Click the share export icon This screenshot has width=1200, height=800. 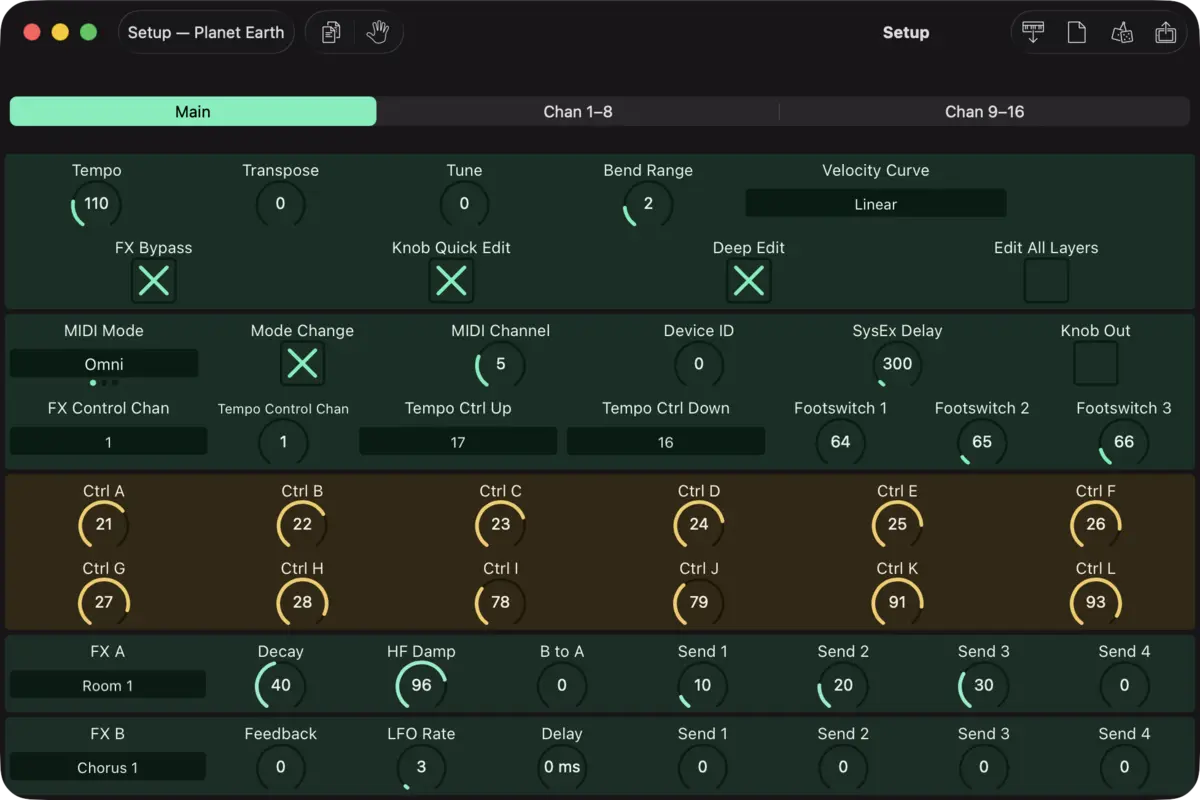point(1165,32)
